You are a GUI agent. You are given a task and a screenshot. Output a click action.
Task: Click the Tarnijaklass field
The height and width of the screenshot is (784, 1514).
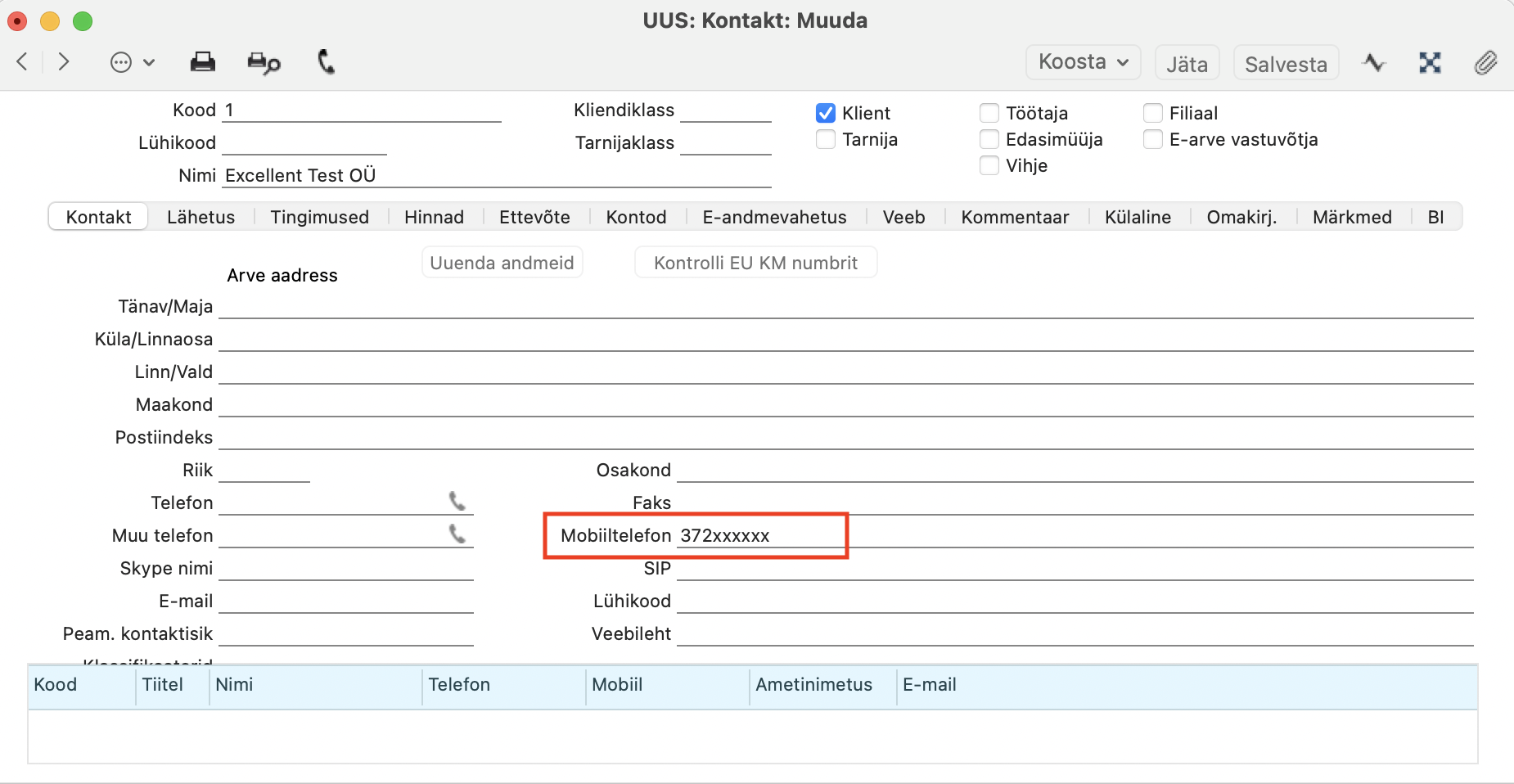point(725,143)
